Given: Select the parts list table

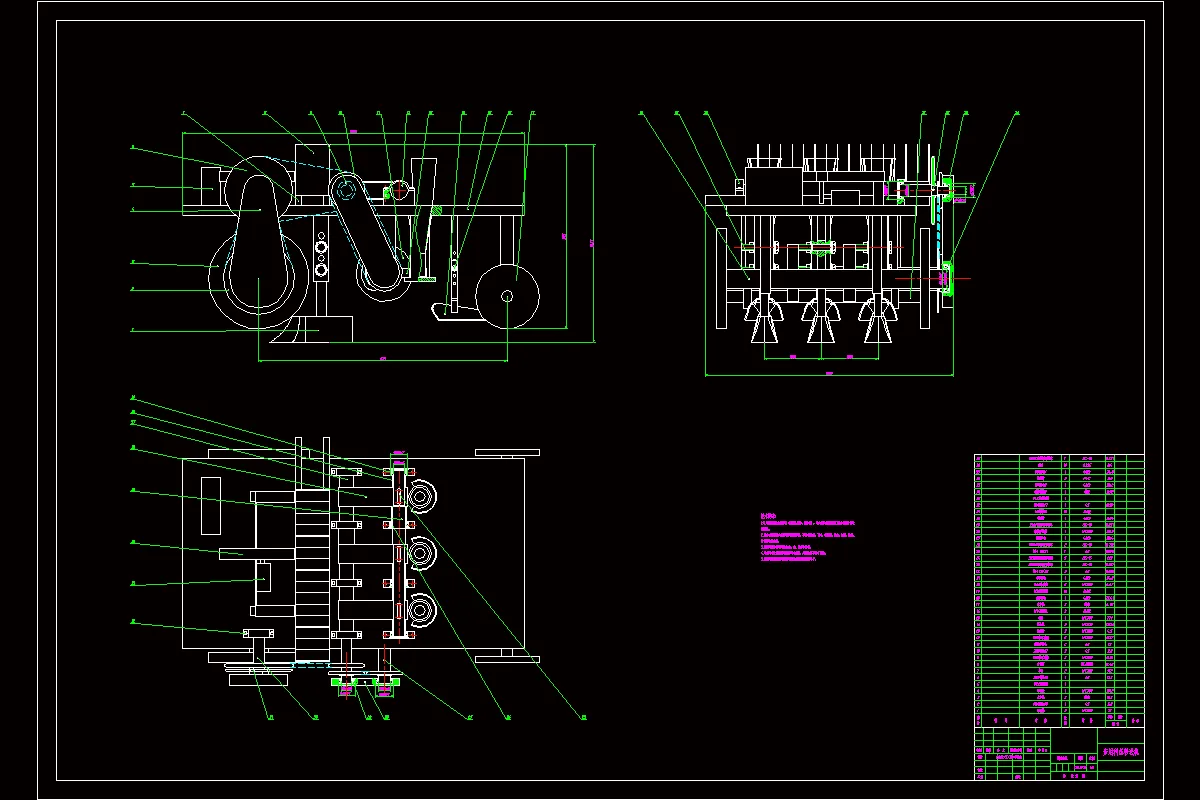Looking at the screenshot, I should (1059, 591).
